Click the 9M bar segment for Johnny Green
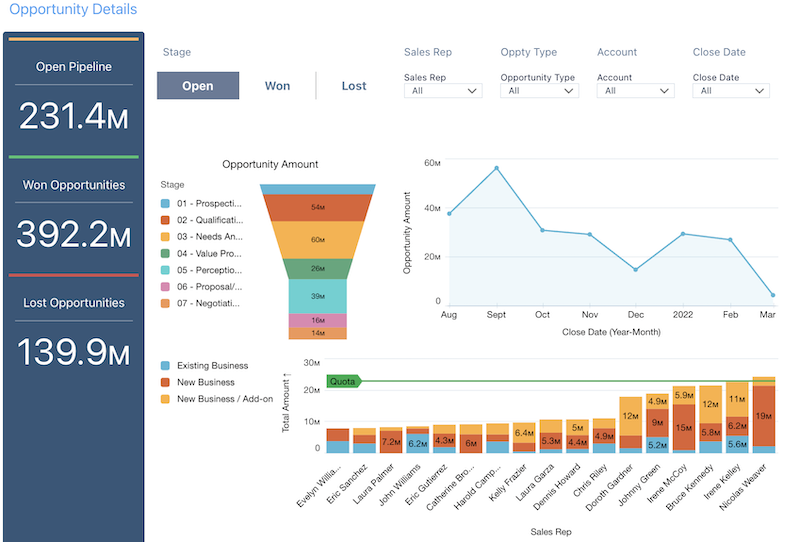Screen dimensions: 800x542 (657, 423)
